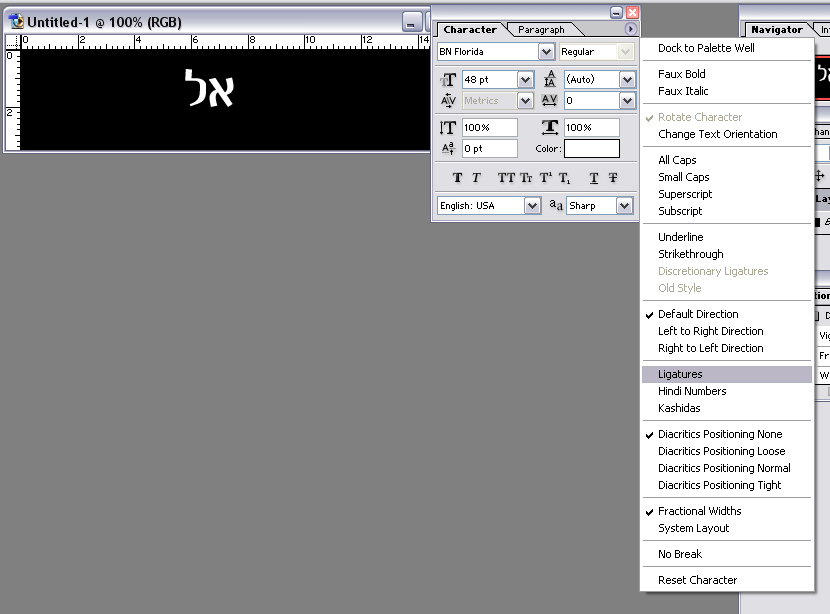Image resolution: width=830 pixels, height=614 pixels.
Task: Click Dock to Palette Well
Action: tap(706, 48)
